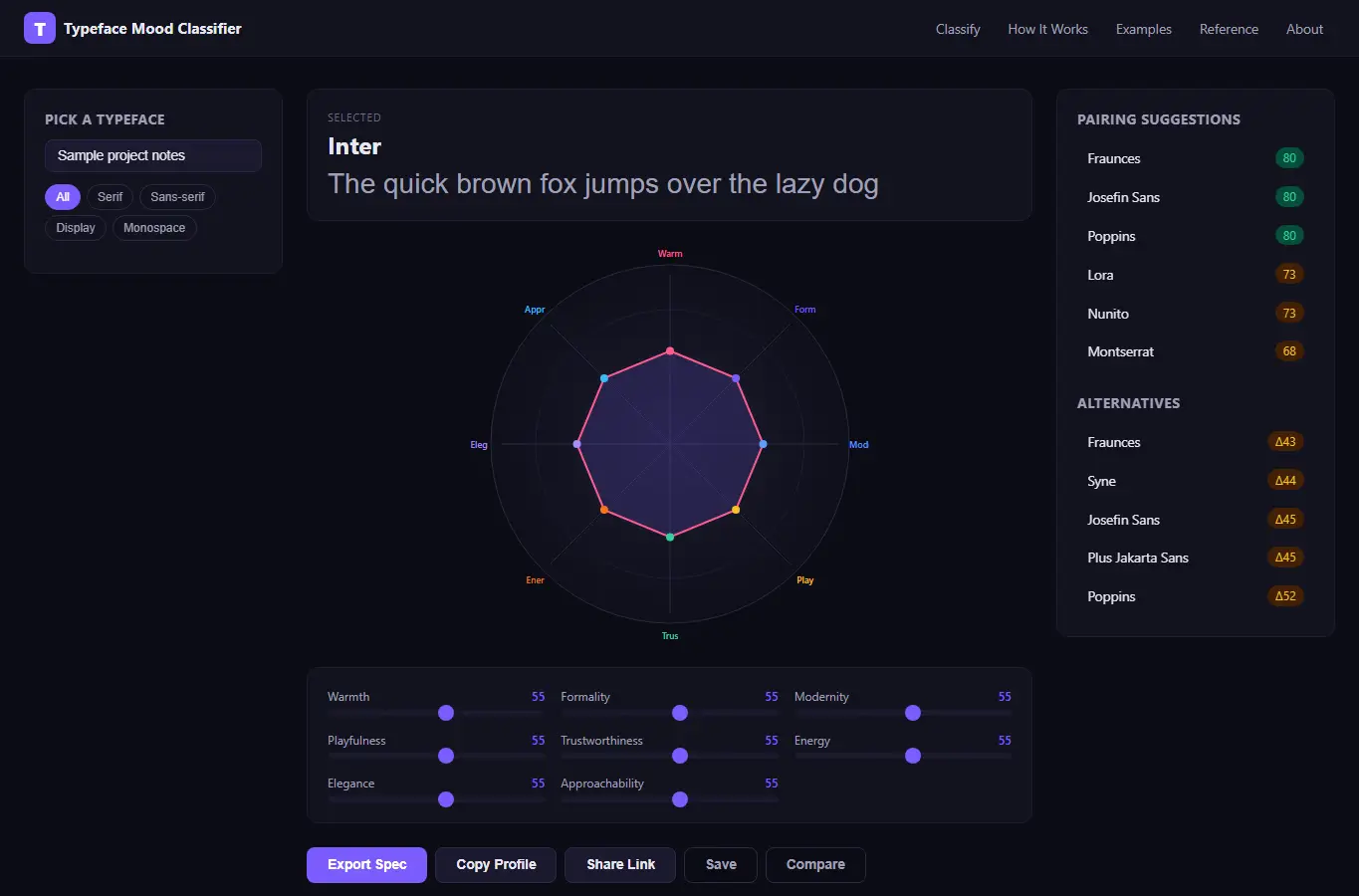This screenshot has width=1359, height=896.
Task: Adjust the Warmth slider handle
Action: pos(446,713)
